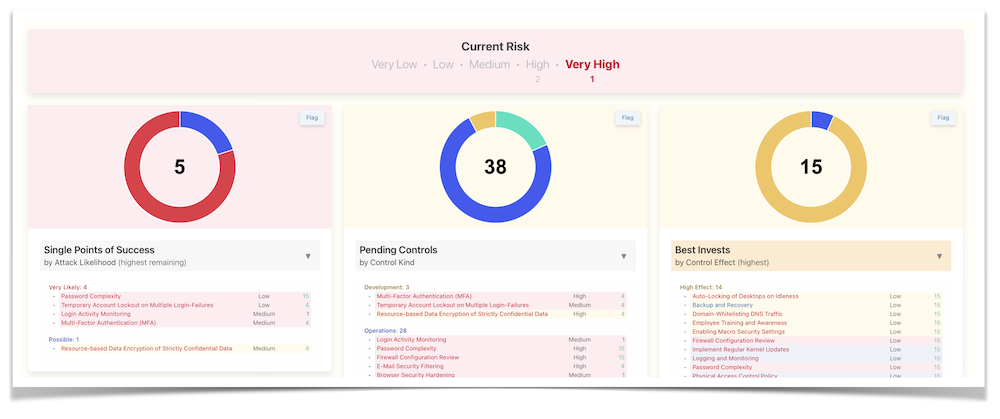Click Flag on the Single Points of Success card
The image size is (1000, 419).
pos(312,118)
